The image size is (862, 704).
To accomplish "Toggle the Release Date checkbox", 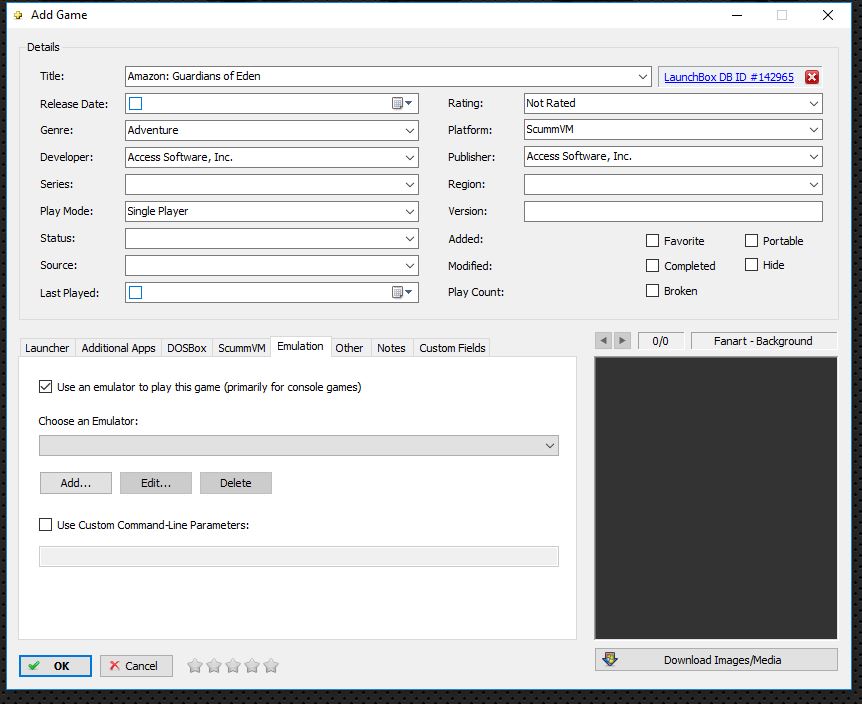I will click(x=135, y=103).
